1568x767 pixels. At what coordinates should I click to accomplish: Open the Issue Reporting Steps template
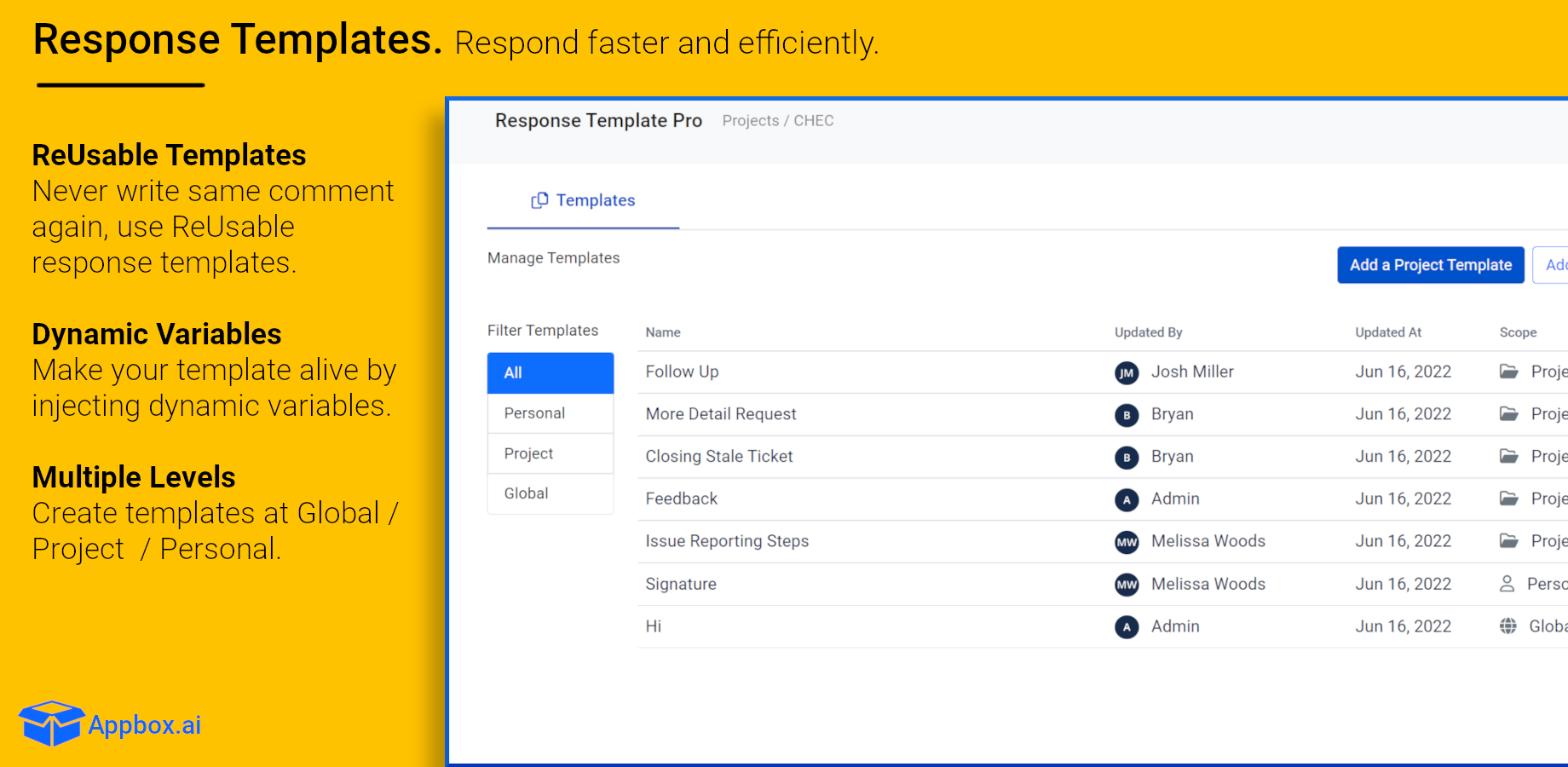click(727, 541)
